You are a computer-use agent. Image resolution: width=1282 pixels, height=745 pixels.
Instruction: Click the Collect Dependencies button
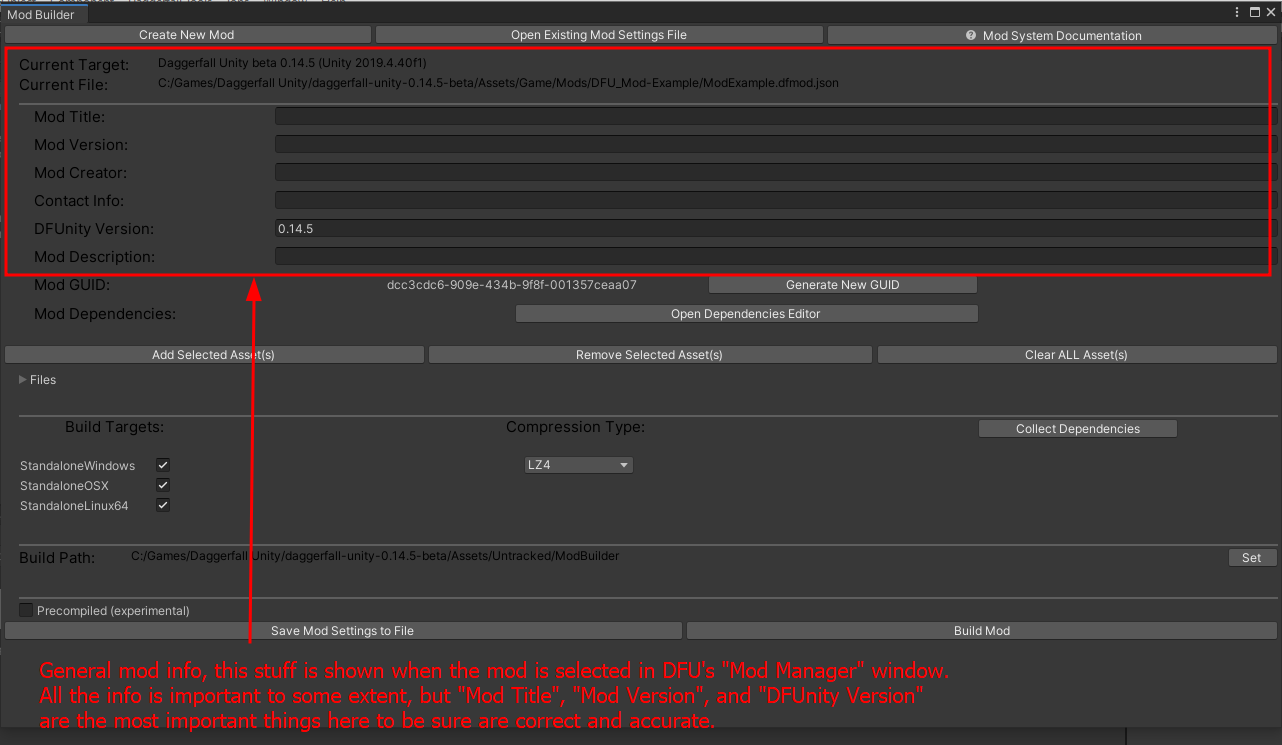[1078, 429]
